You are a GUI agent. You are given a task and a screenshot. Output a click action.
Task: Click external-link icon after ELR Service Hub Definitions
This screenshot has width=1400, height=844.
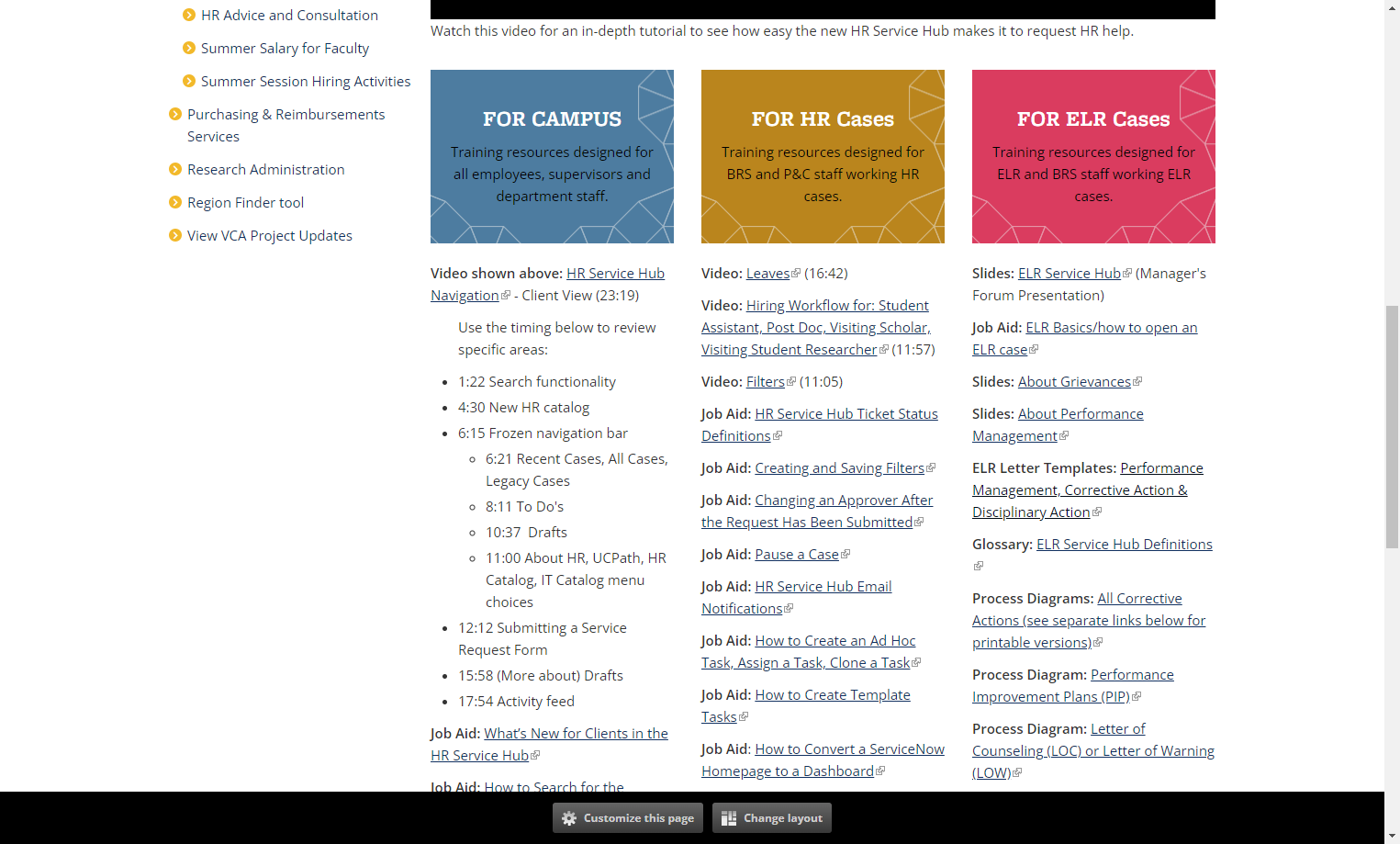(978, 567)
